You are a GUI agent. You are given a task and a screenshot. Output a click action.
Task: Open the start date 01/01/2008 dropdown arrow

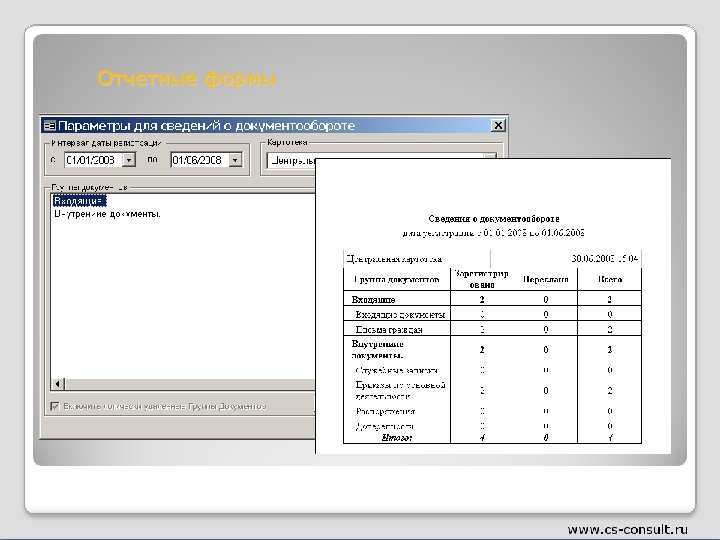[129, 160]
